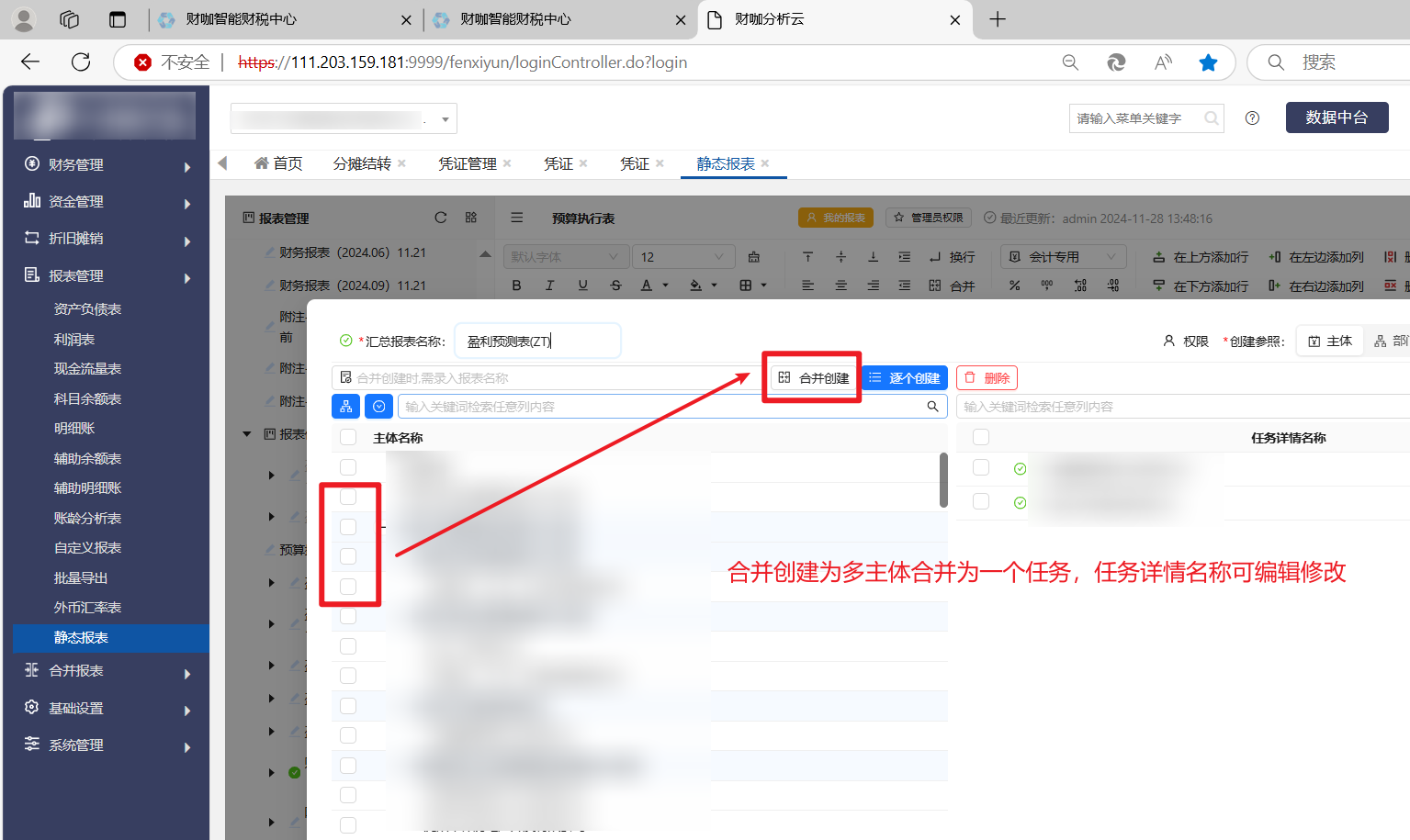
Task: Click the search magnifier in entity filter
Action: 932,406
